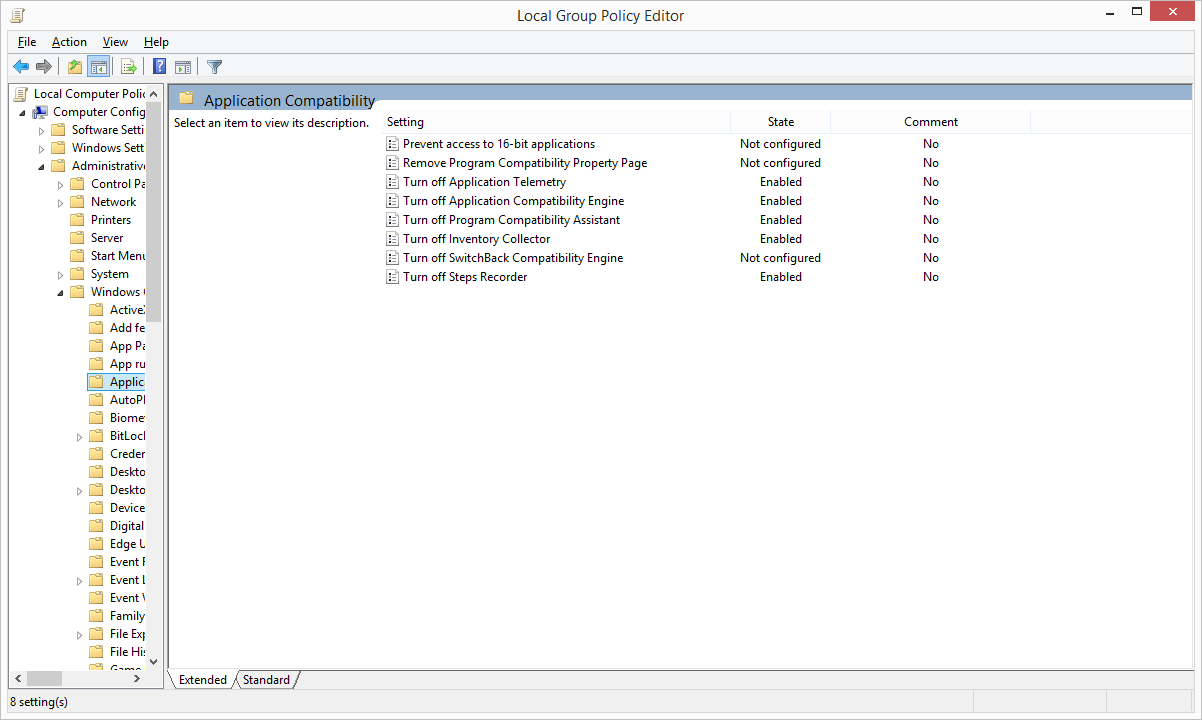Expand the Network folder
Viewport: 1202px width, 720px height.
coord(60,202)
